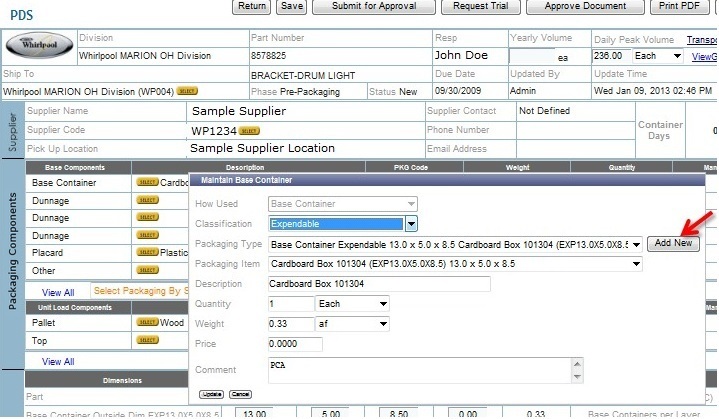The height and width of the screenshot is (419, 719).
Task: Click SELECT icon in Base Container row
Action: [147, 182]
